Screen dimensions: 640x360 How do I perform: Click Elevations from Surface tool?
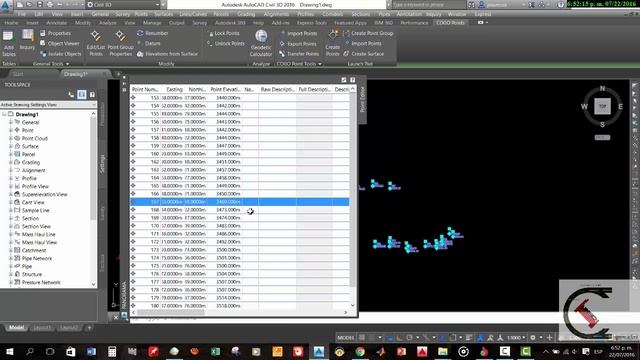(x=167, y=53)
